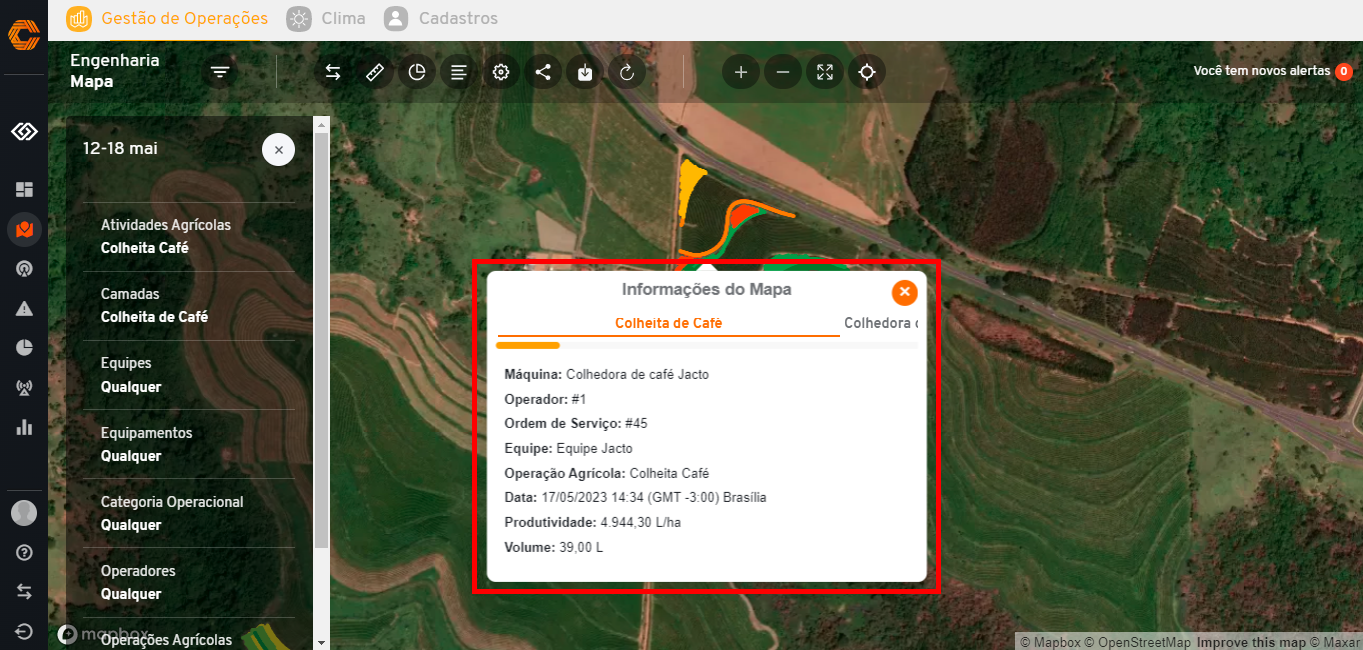Open the Equipamentos filter
This screenshot has width=1363, height=650.
[189, 444]
